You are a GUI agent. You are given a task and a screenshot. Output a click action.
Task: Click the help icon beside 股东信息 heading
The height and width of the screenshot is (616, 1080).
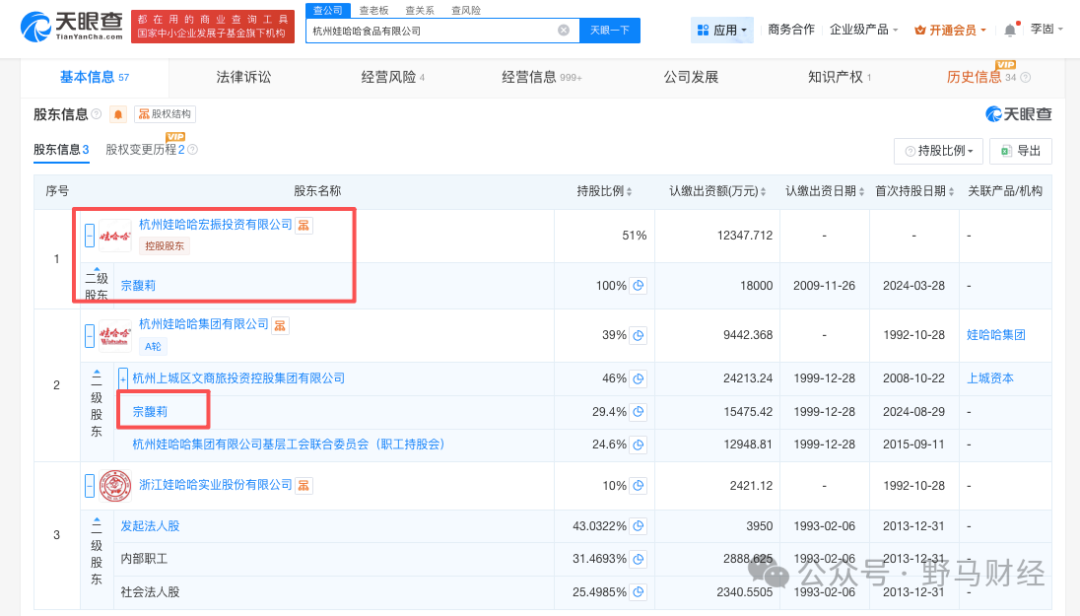coord(96,114)
